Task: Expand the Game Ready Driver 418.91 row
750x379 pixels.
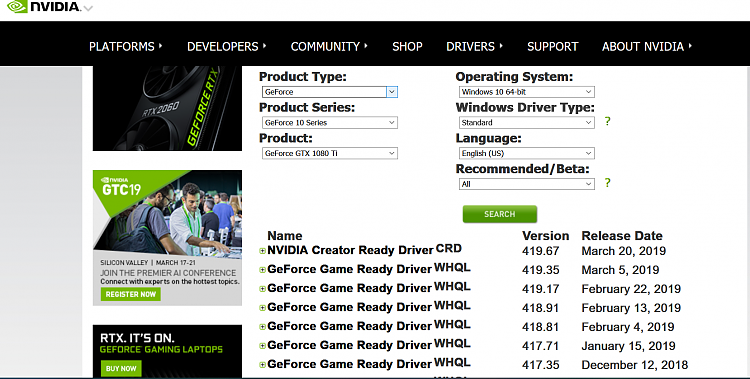Action: coord(262,308)
